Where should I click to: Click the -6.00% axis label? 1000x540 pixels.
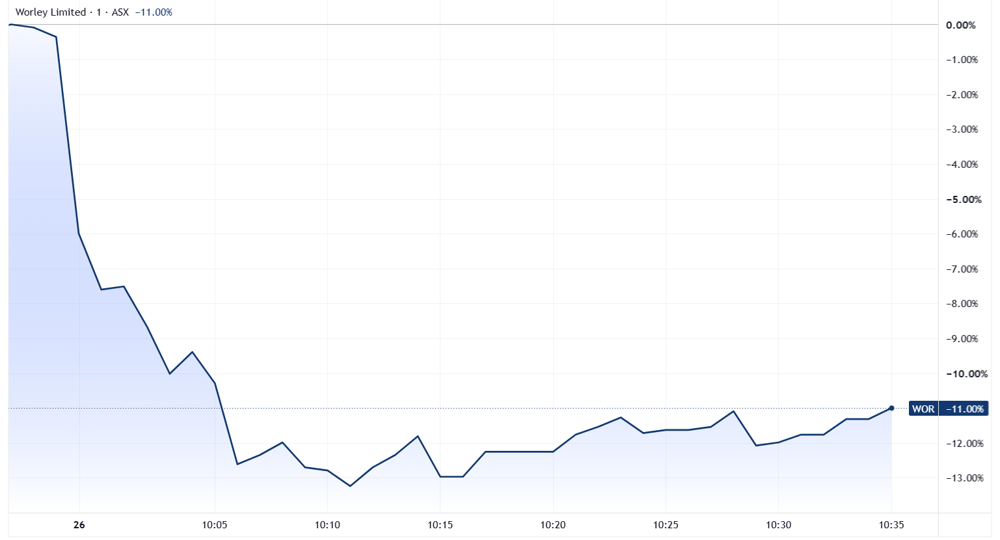[x=960, y=234]
